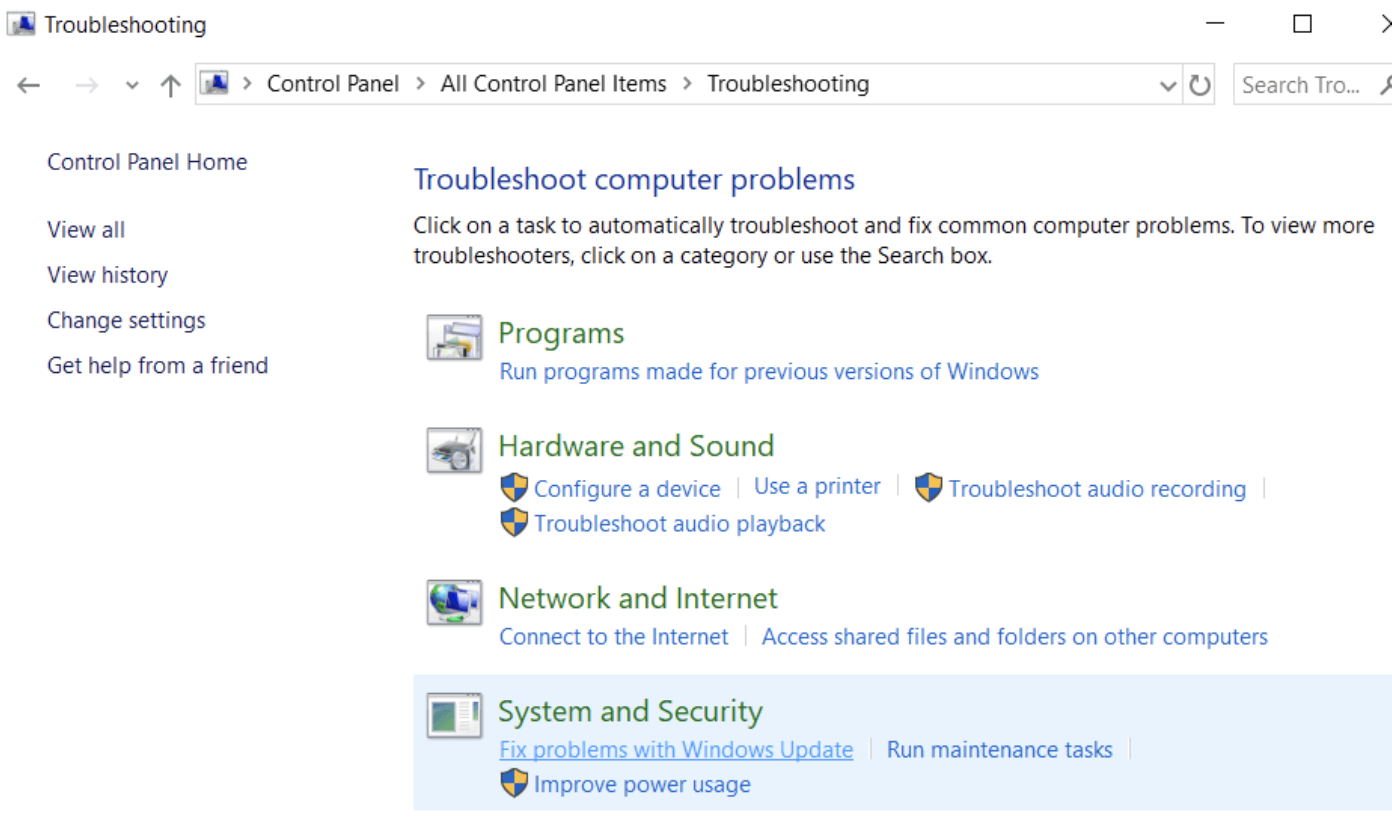
Task: Open System and Security heading
Action: click(630, 712)
